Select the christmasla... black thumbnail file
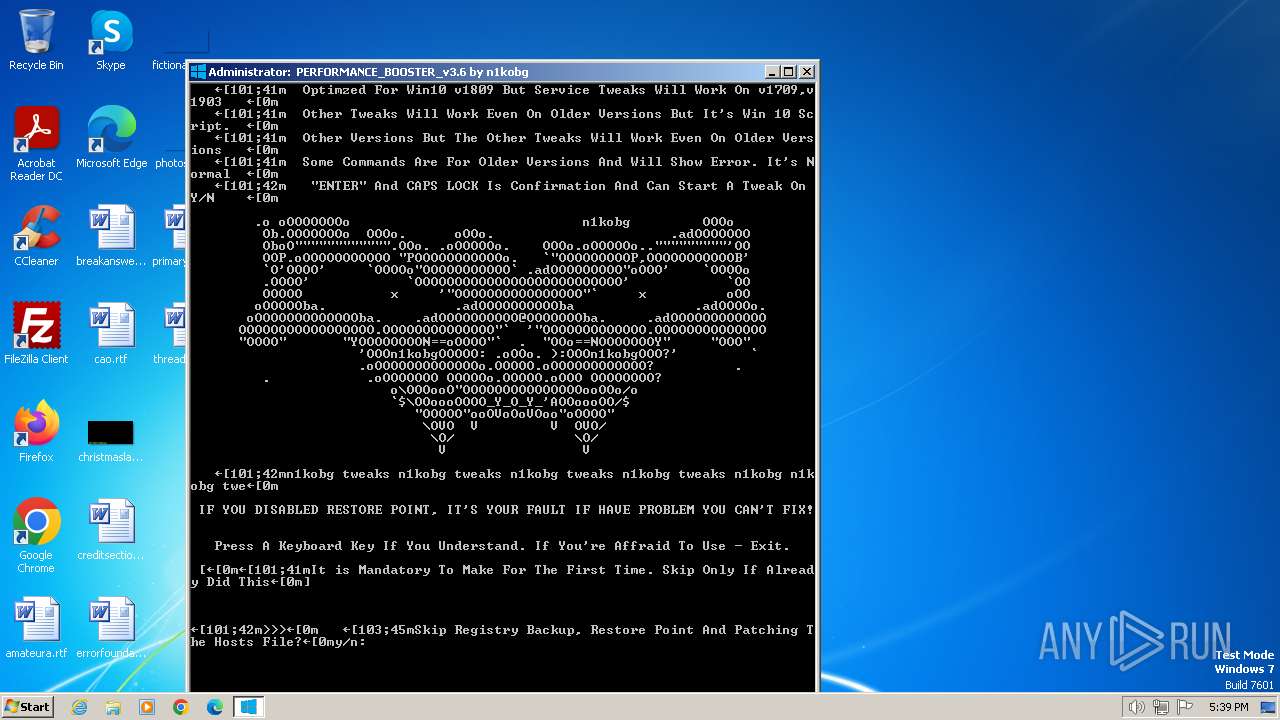Image resolution: width=1280 pixels, height=720 pixels. 111,440
